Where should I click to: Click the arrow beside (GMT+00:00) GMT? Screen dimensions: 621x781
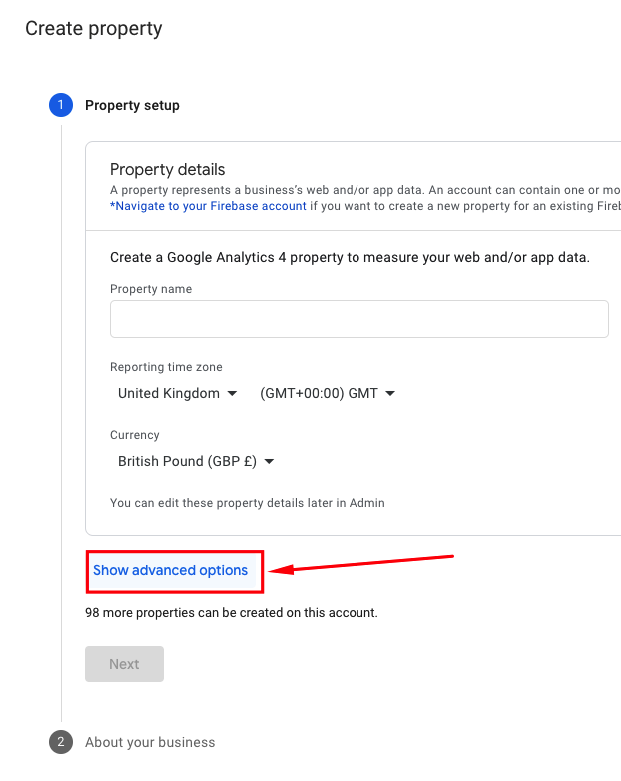pos(391,394)
